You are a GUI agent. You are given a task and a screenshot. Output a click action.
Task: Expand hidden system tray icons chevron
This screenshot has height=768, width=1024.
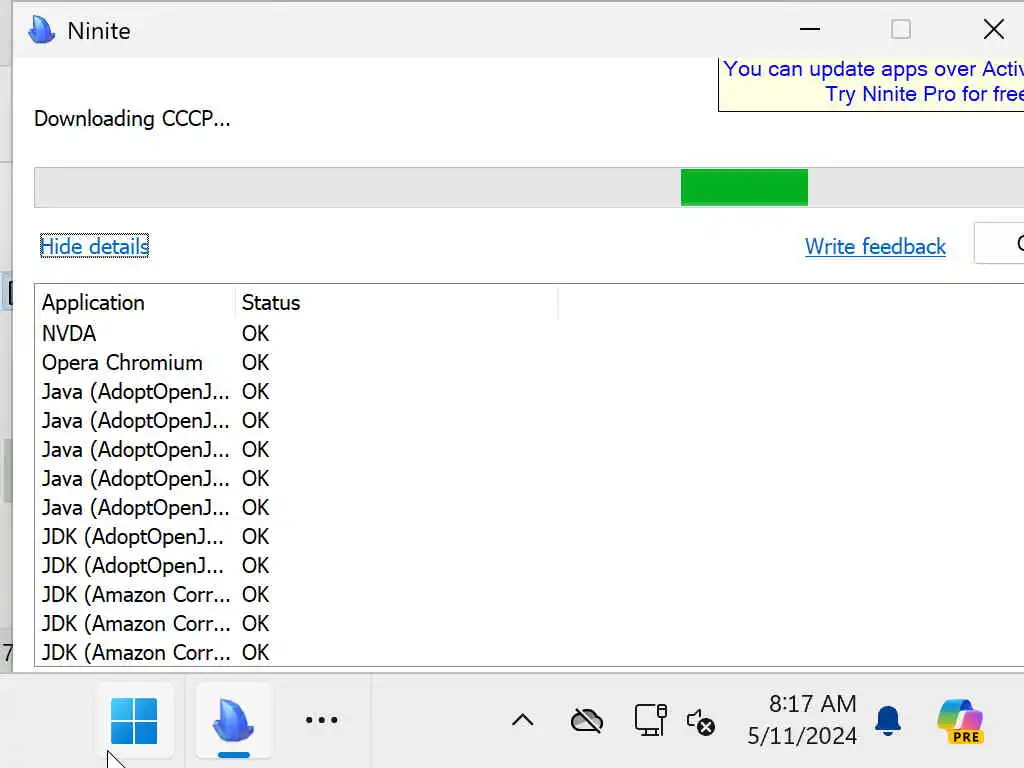click(x=522, y=720)
